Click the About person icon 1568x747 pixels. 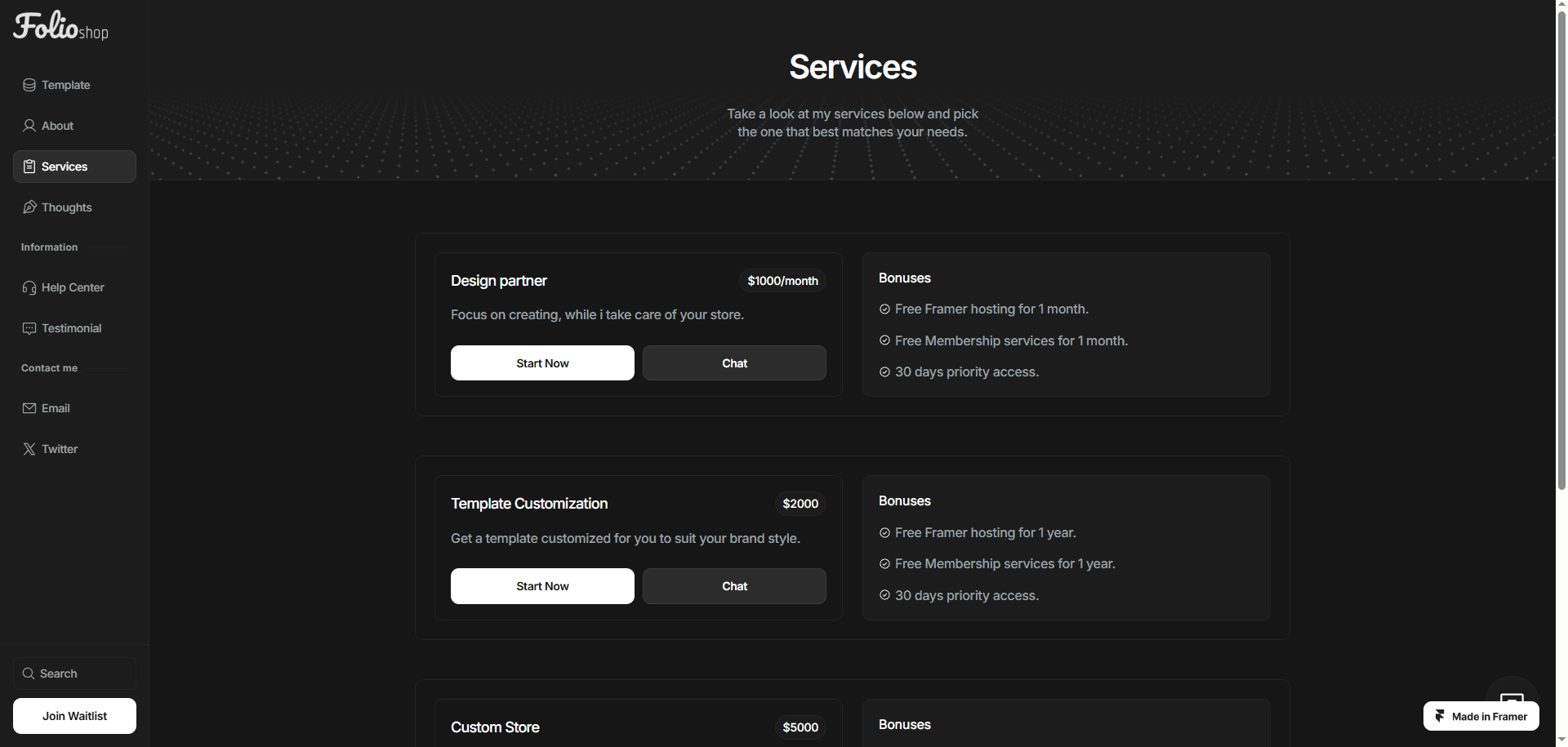point(29,126)
